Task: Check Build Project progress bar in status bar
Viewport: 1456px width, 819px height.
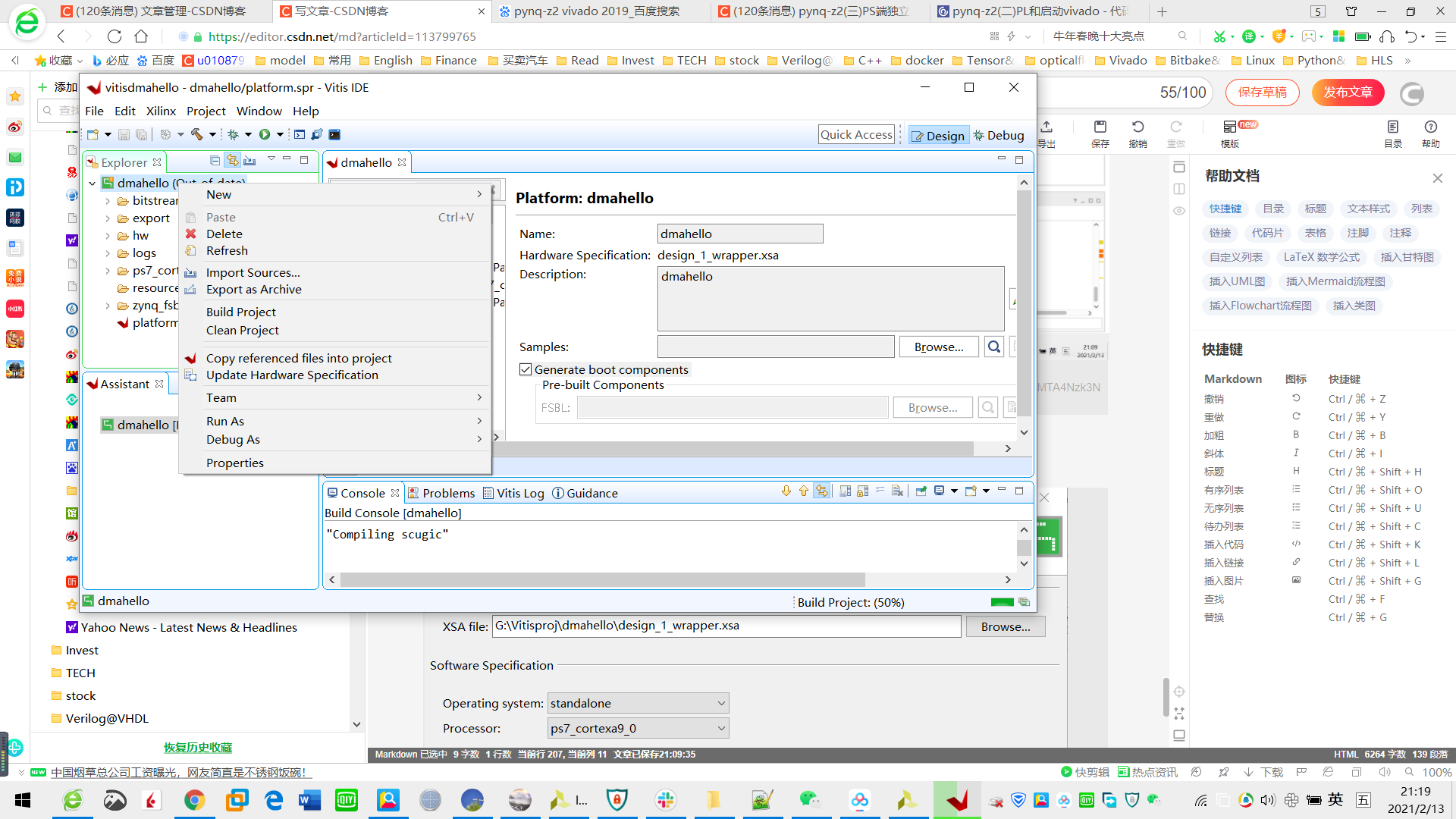Action: click(1002, 601)
